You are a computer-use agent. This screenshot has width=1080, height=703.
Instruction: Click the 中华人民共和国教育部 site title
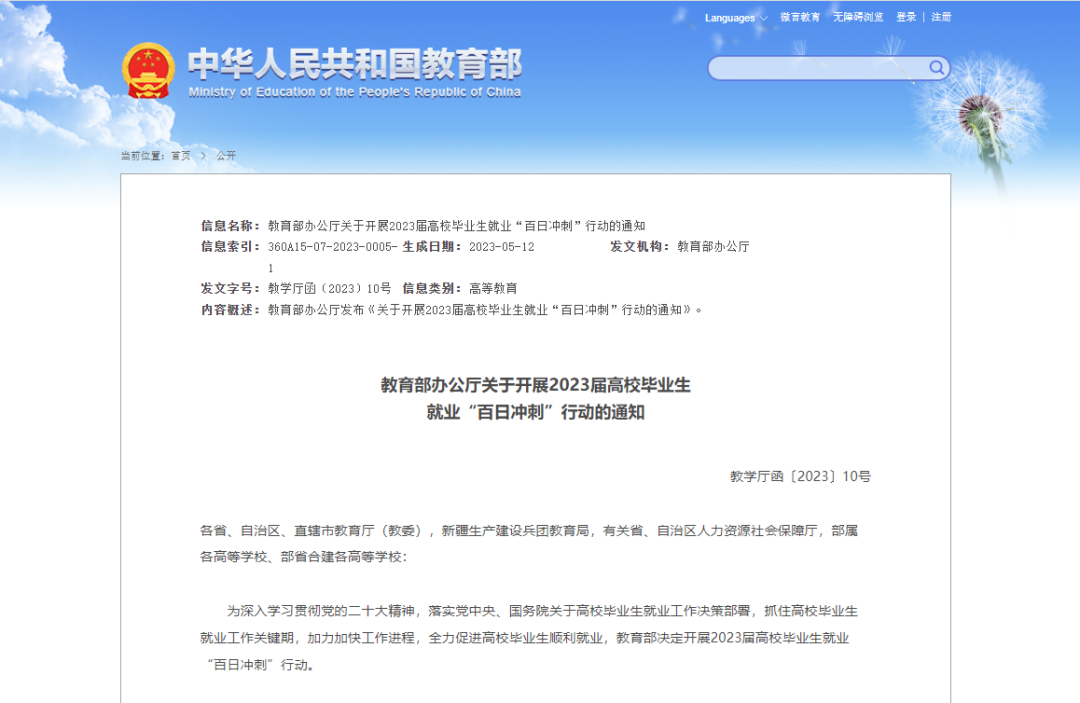tap(355, 63)
